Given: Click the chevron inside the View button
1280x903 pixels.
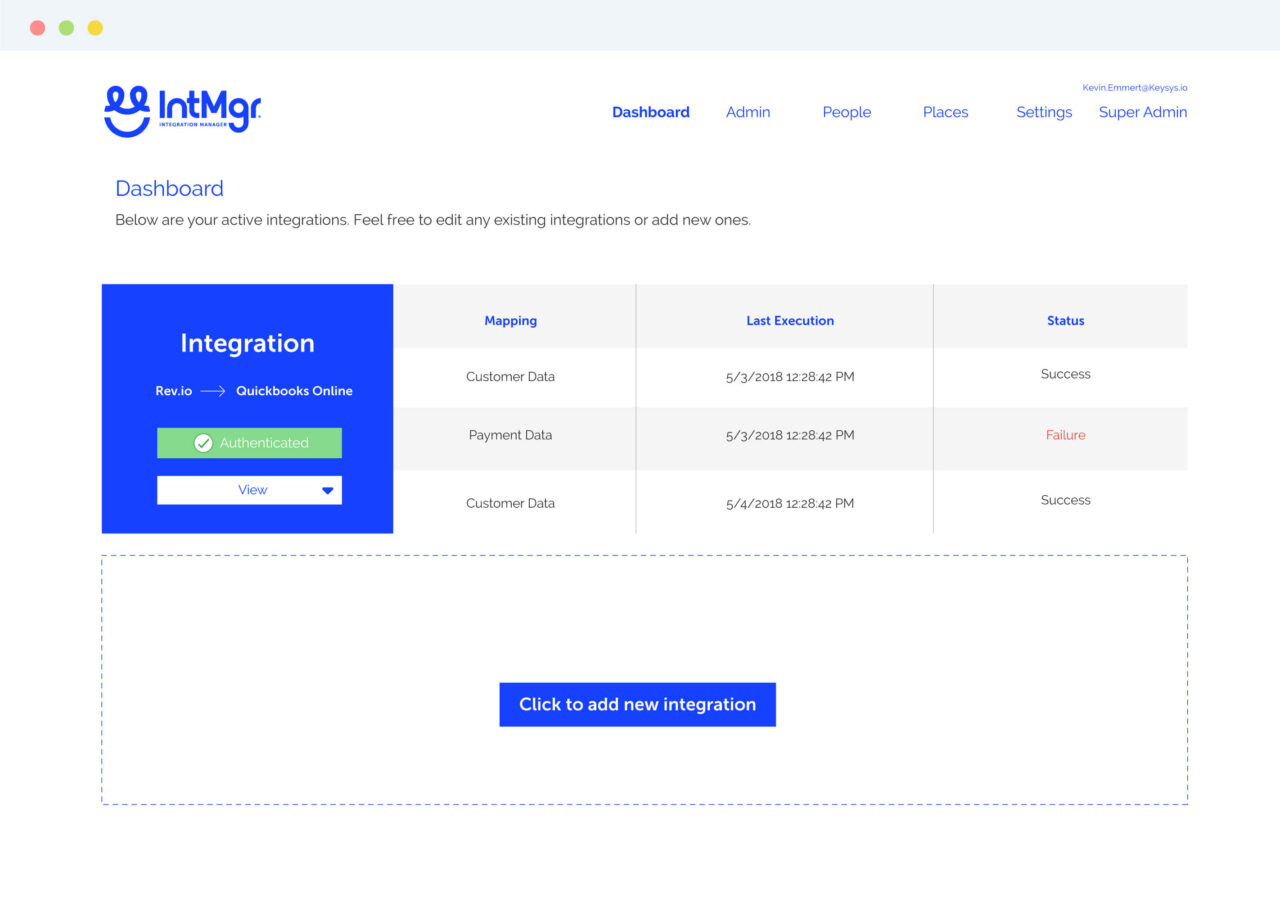Looking at the screenshot, I should point(327,489).
